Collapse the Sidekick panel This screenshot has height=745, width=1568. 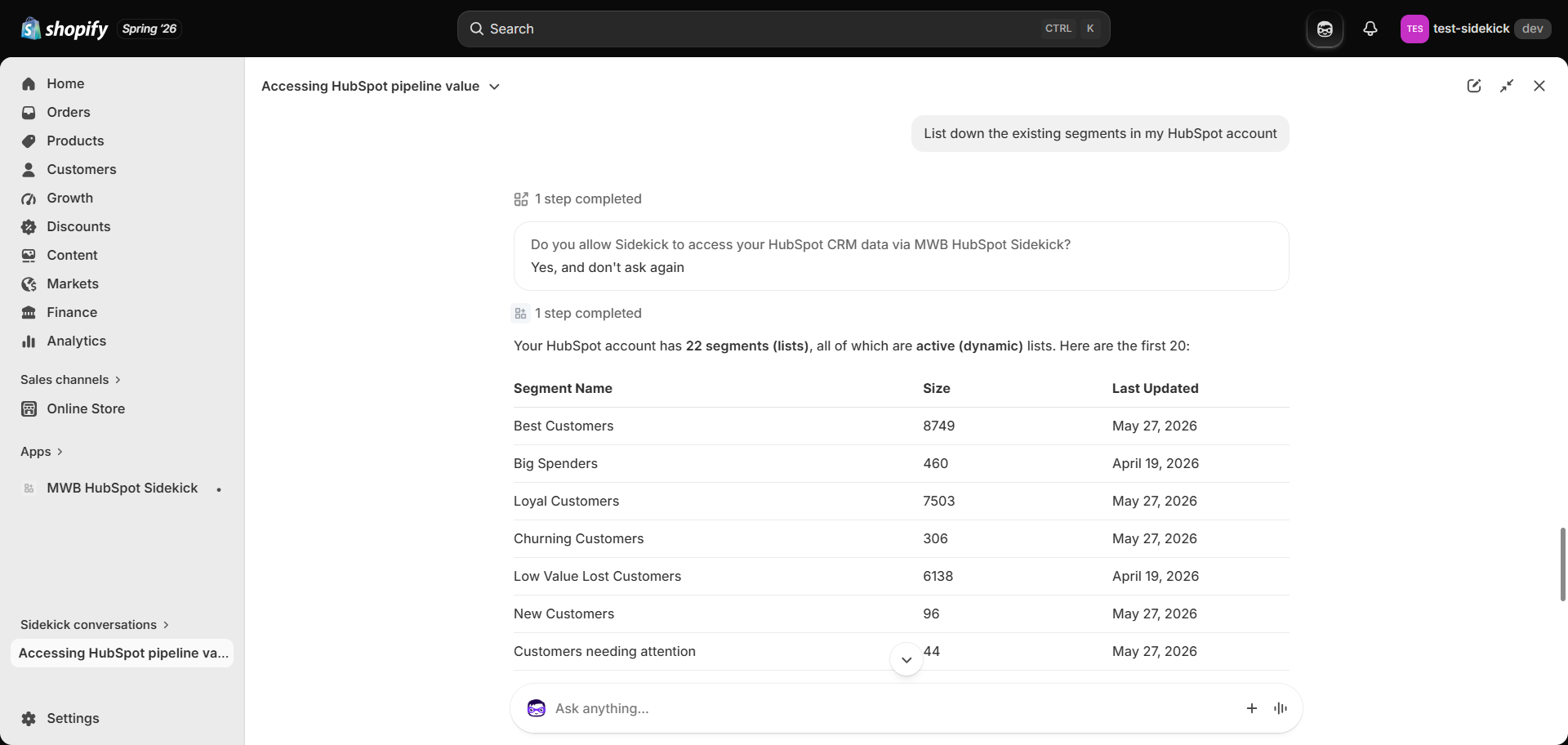coord(1507,86)
